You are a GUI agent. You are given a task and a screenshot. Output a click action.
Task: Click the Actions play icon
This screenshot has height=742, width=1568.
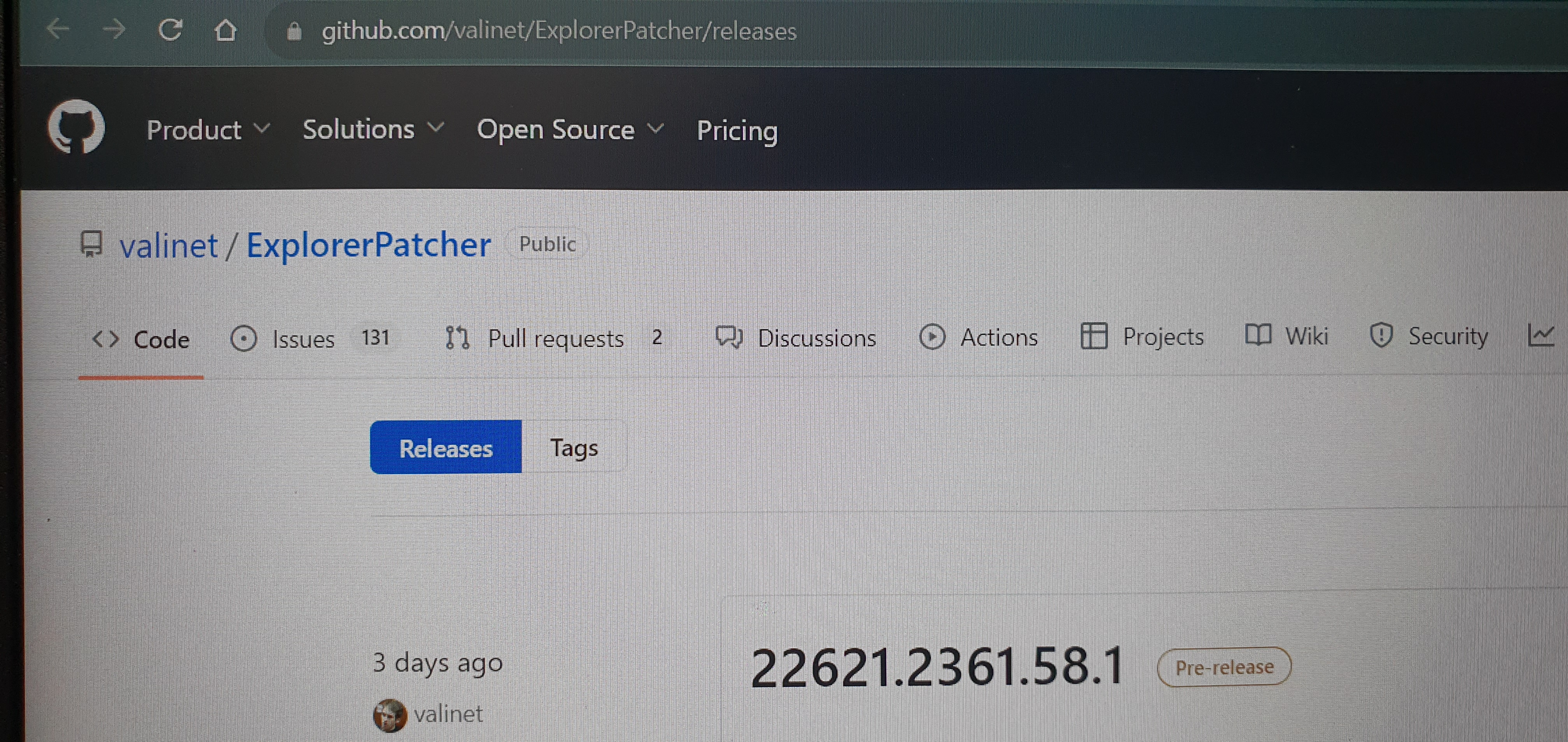click(932, 337)
